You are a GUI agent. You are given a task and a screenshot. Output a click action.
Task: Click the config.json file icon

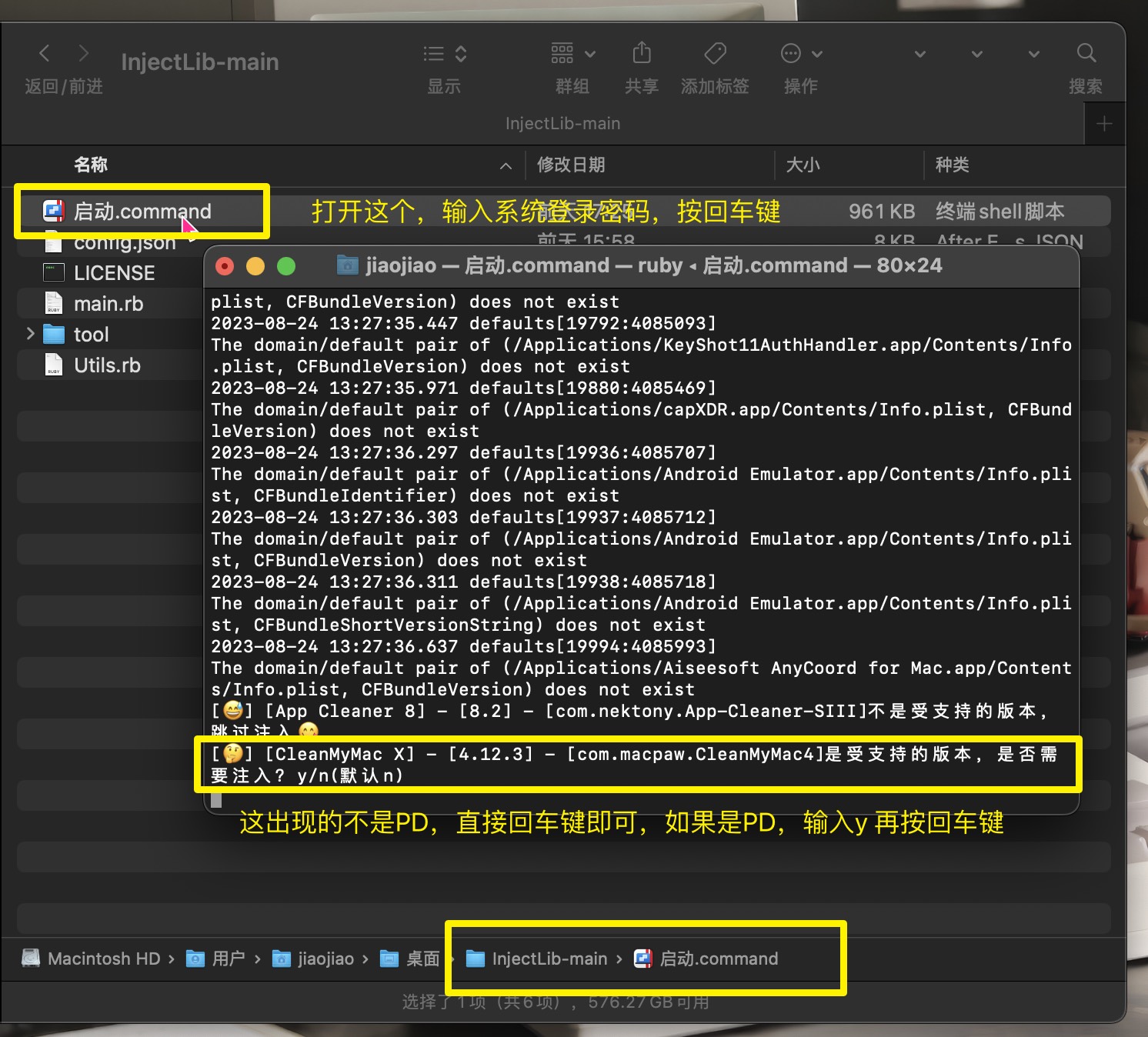tap(52, 242)
